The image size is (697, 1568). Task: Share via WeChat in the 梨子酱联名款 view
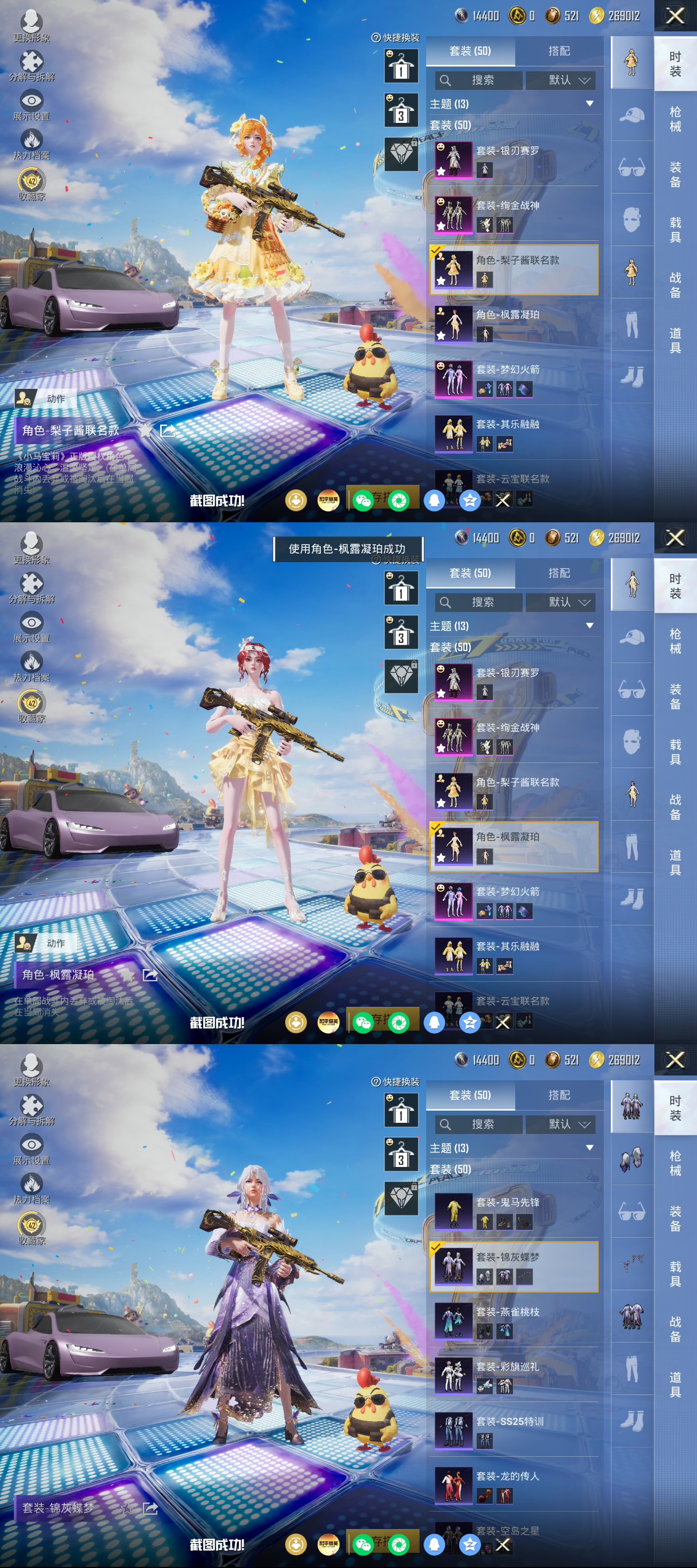tap(363, 501)
